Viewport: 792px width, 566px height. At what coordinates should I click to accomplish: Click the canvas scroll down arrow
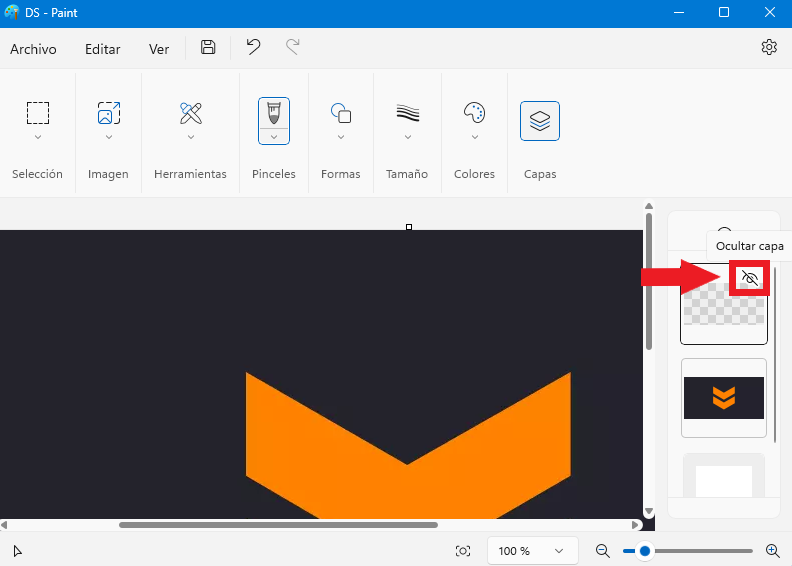click(x=649, y=511)
